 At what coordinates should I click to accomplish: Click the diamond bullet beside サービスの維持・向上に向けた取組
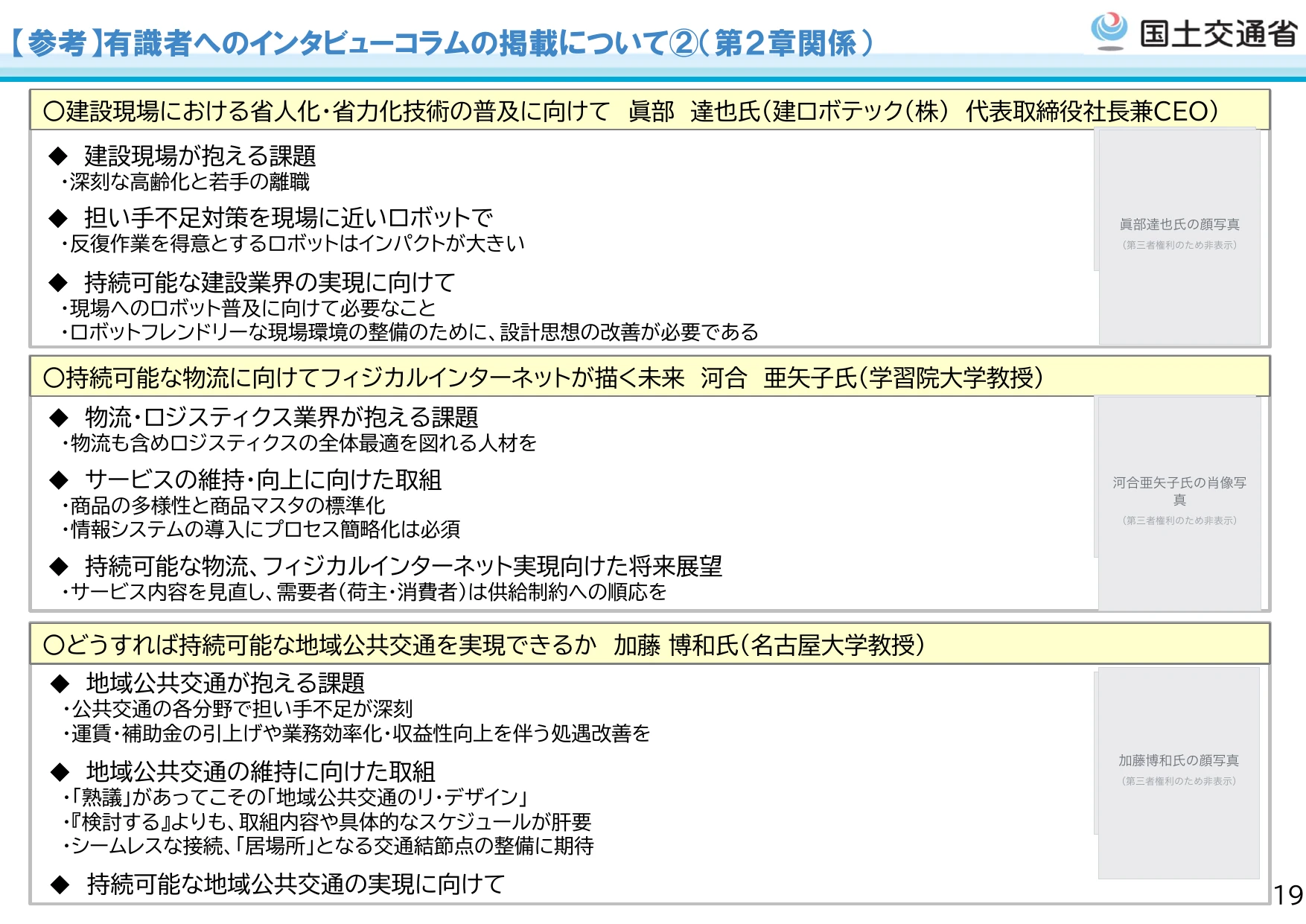(59, 480)
